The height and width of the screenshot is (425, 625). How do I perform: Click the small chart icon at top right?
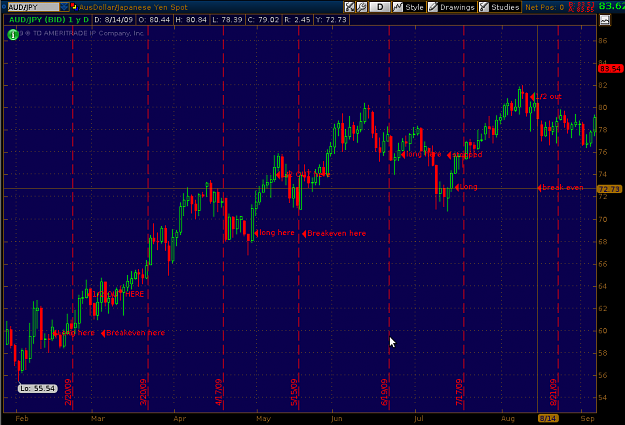coord(605,20)
